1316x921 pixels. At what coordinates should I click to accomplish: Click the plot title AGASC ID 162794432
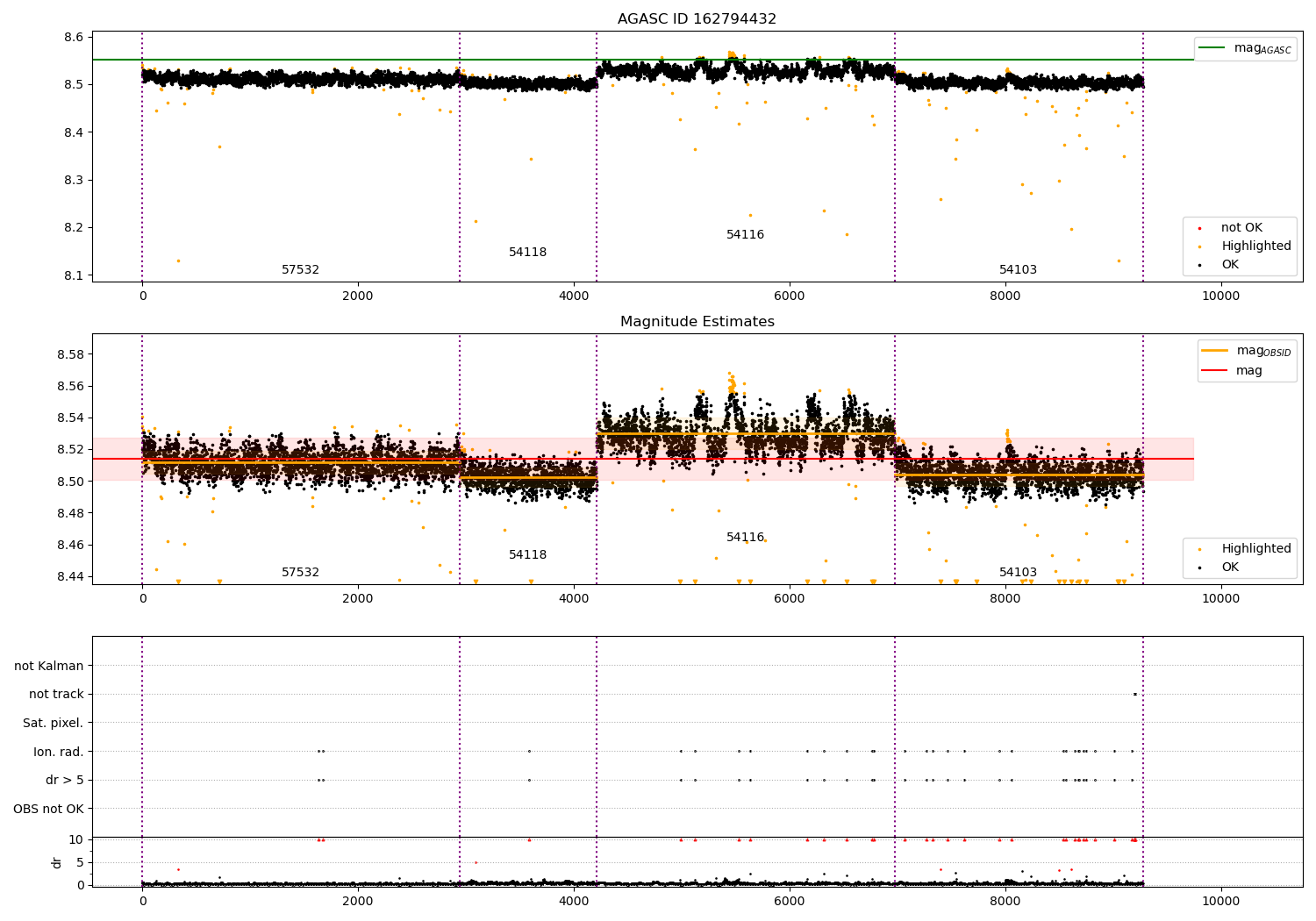click(697, 19)
